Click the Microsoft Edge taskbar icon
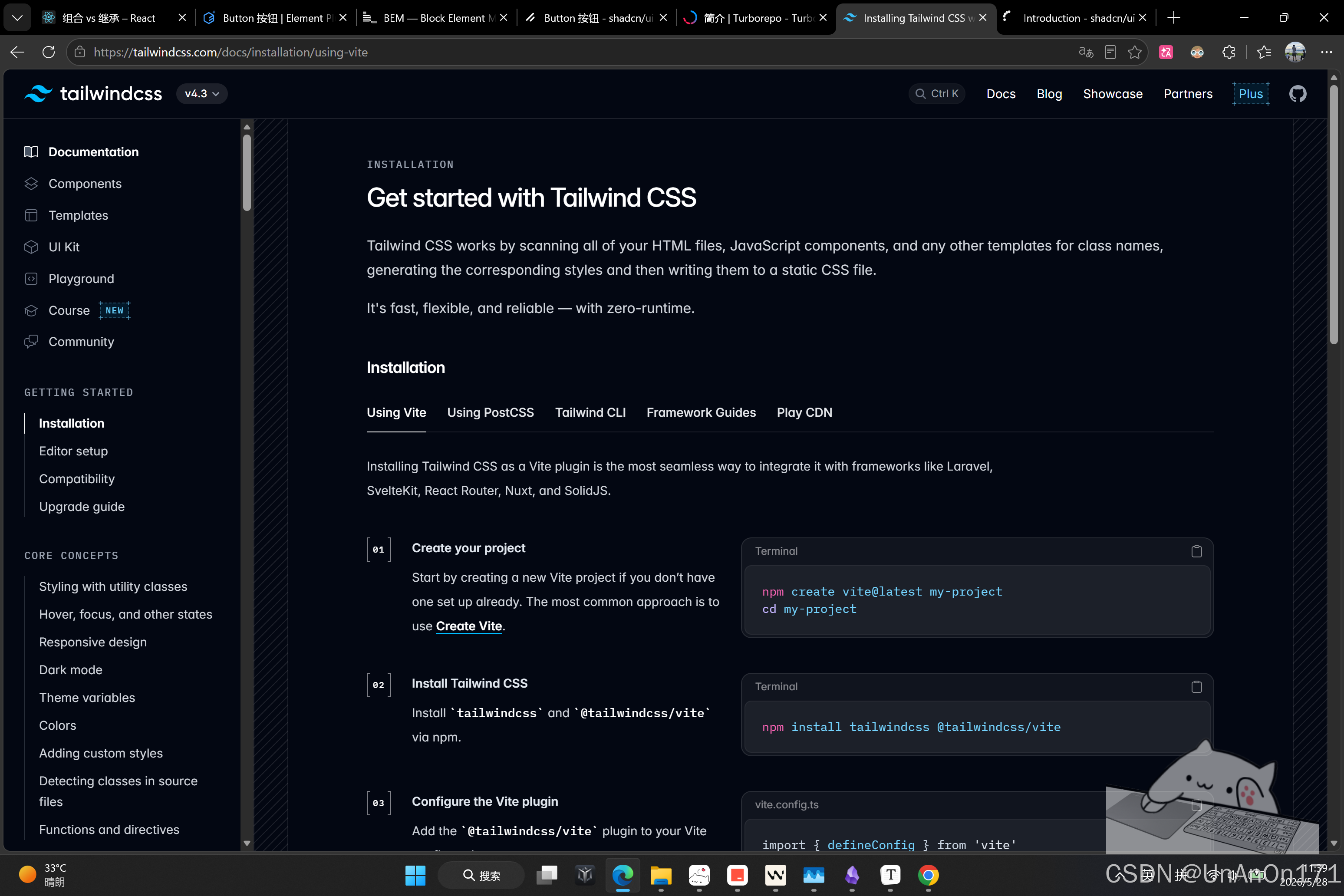Screen dimensions: 1344x896 click(623, 875)
